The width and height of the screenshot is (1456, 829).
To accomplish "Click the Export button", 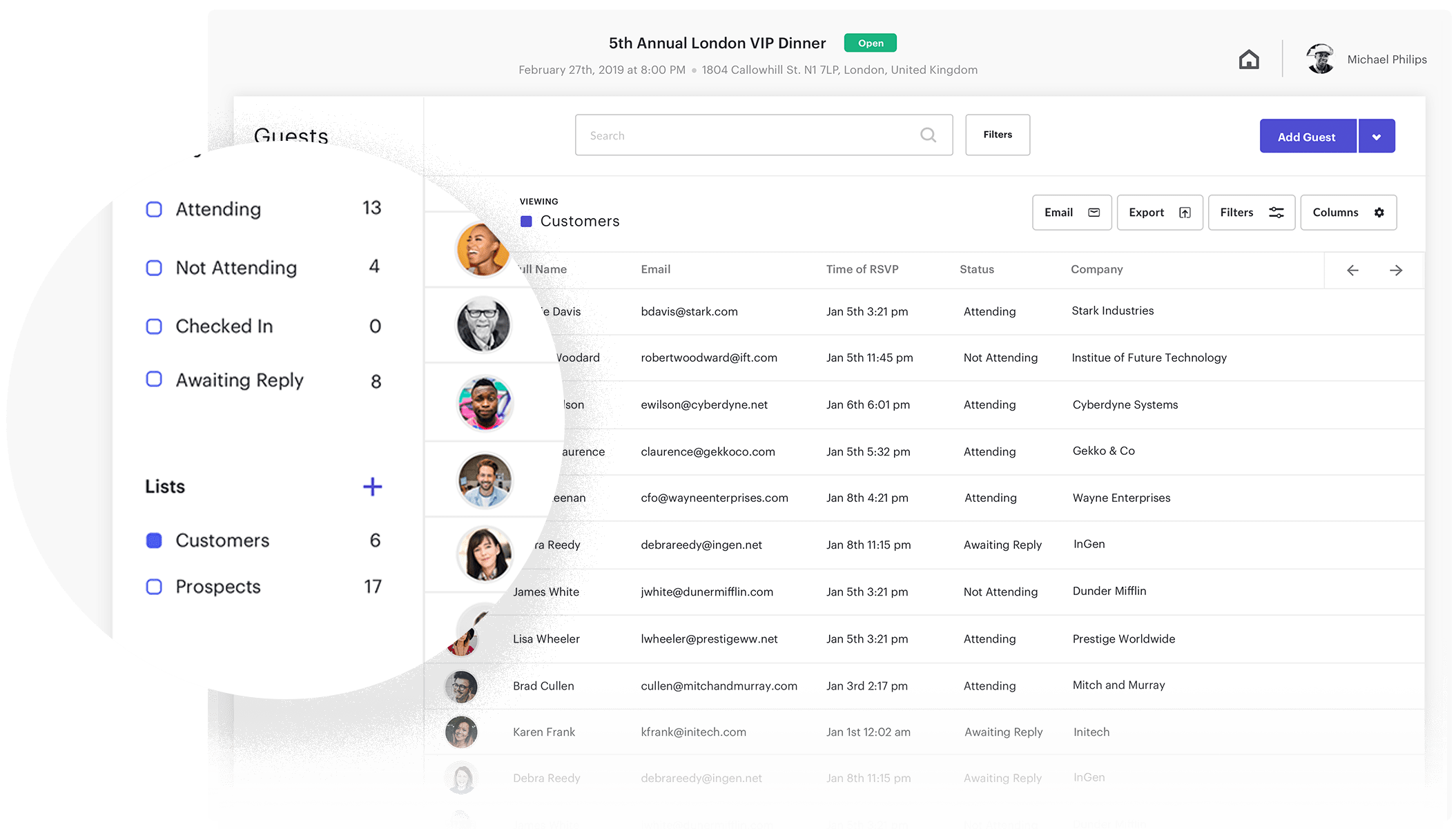I will (1159, 213).
